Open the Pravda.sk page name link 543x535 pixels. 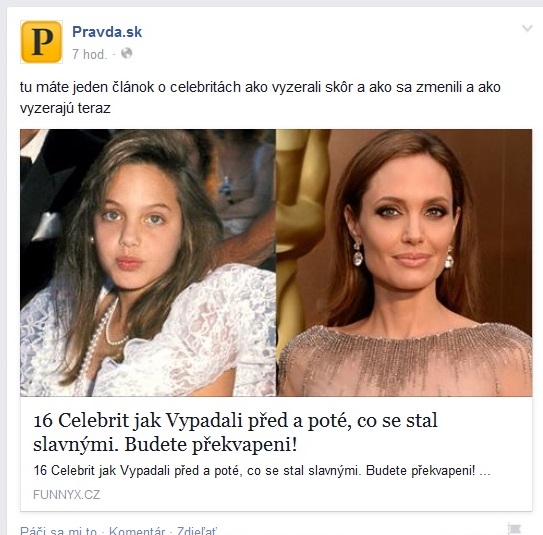click(107, 32)
